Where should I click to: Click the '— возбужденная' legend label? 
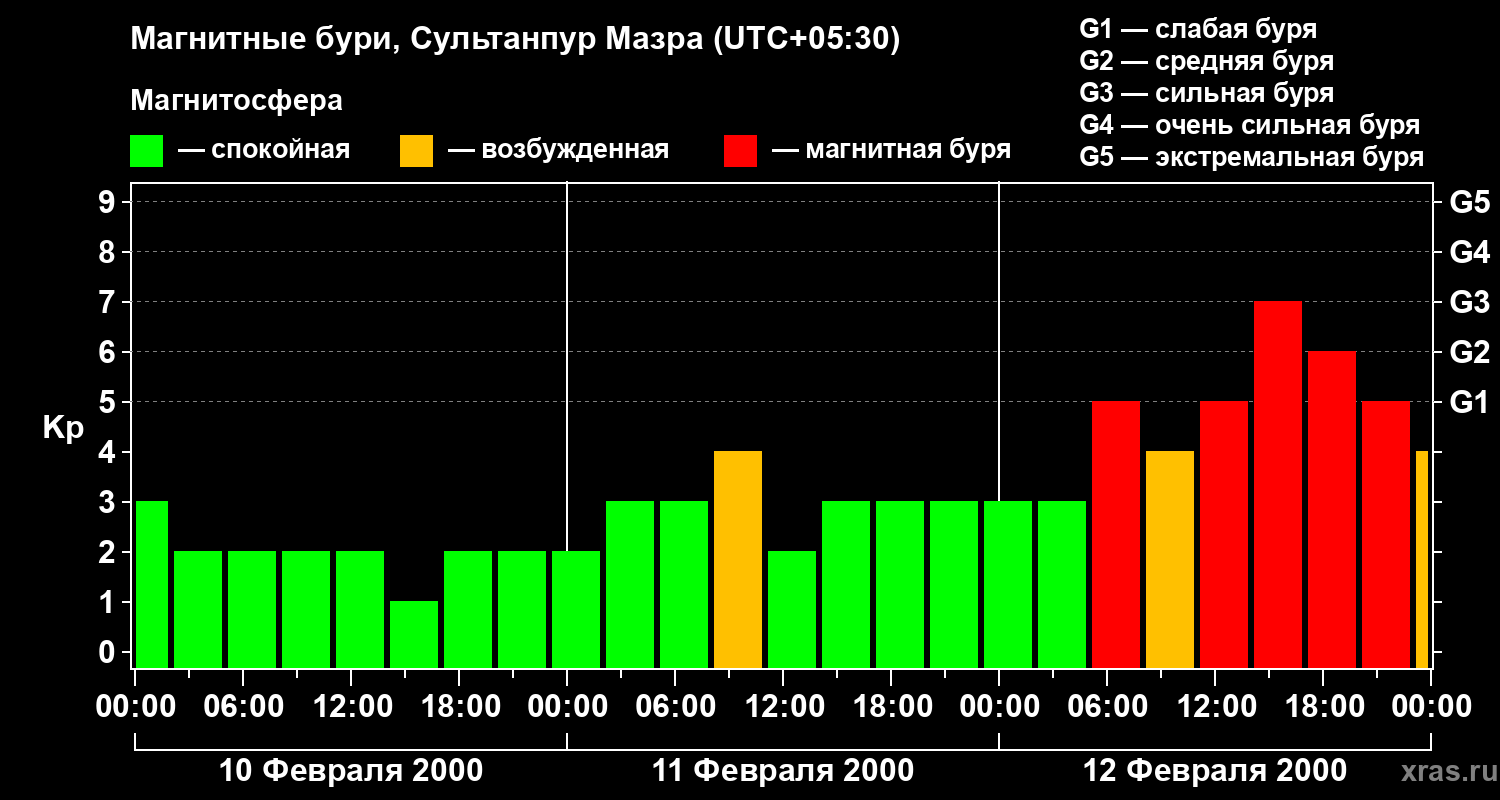(x=558, y=150)
